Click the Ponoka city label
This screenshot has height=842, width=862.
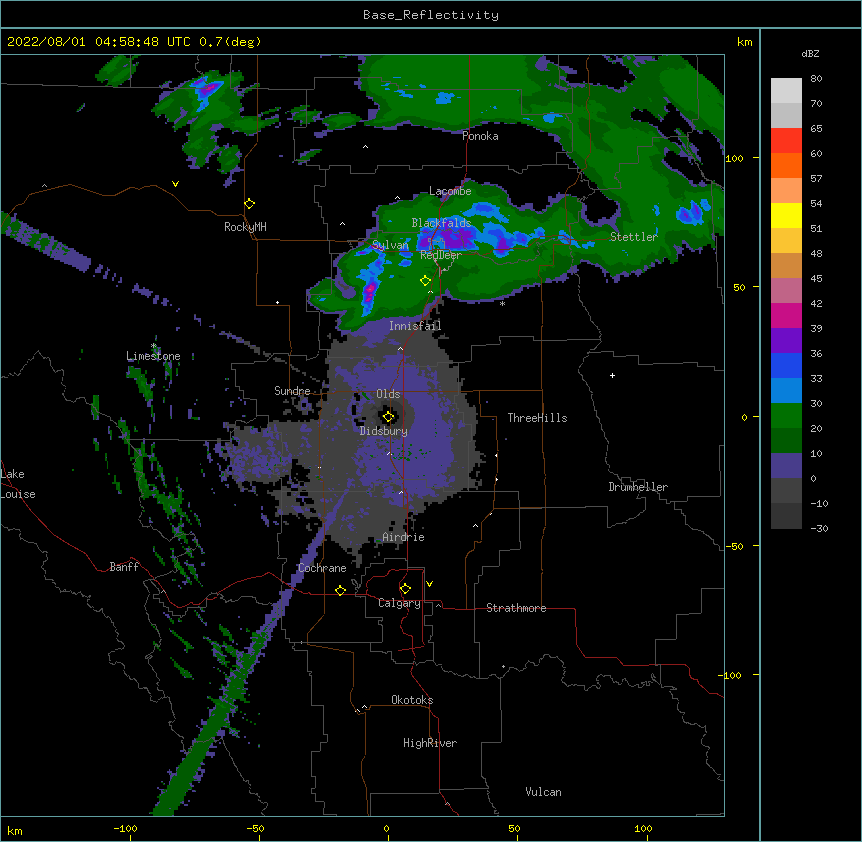click(480, 136)
